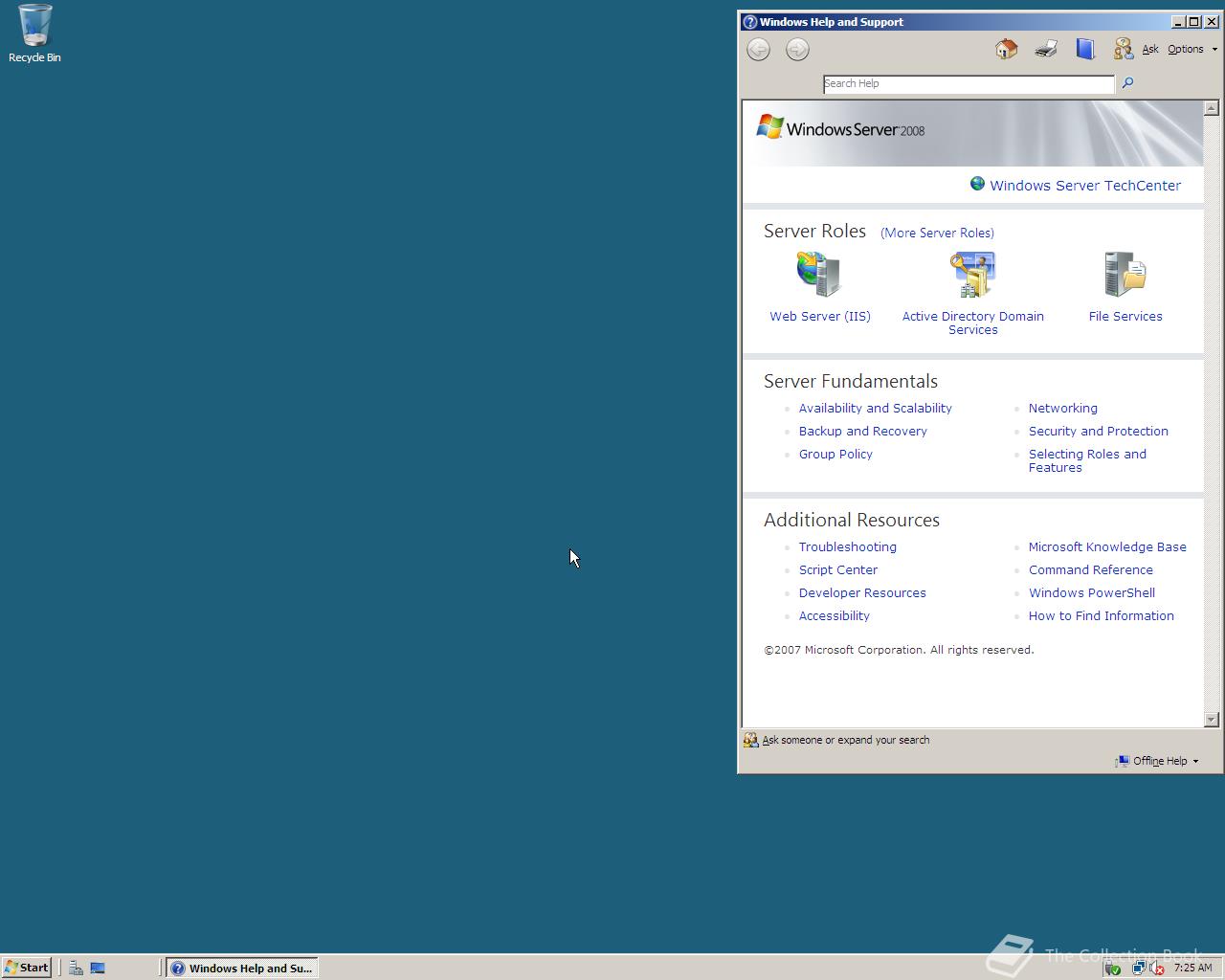The image size is (1225, 980).
Task: Click the taskbar clock showing 7:25 AM
Action: (x=1192, y=968)
